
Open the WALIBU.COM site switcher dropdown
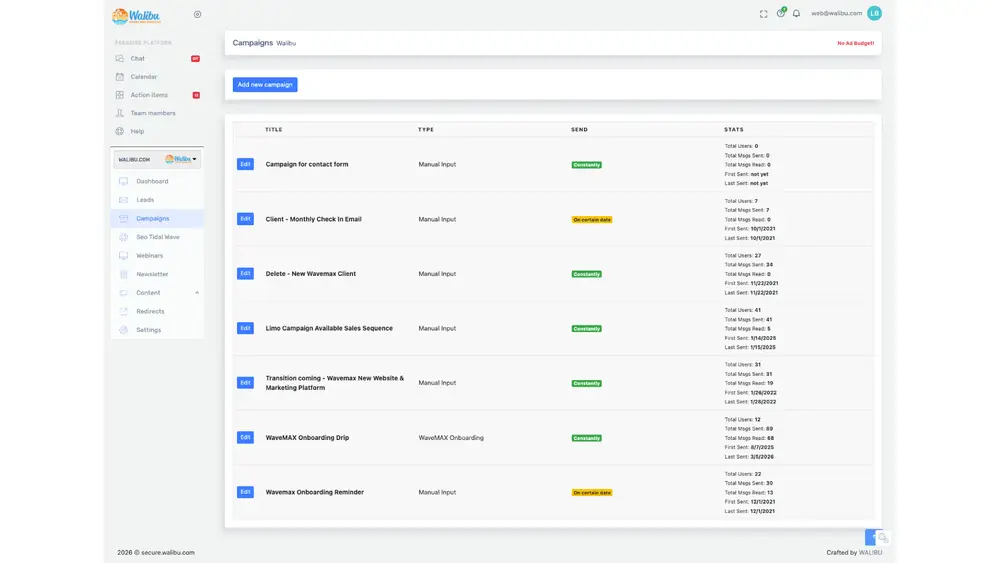click(x=157, y=159)
